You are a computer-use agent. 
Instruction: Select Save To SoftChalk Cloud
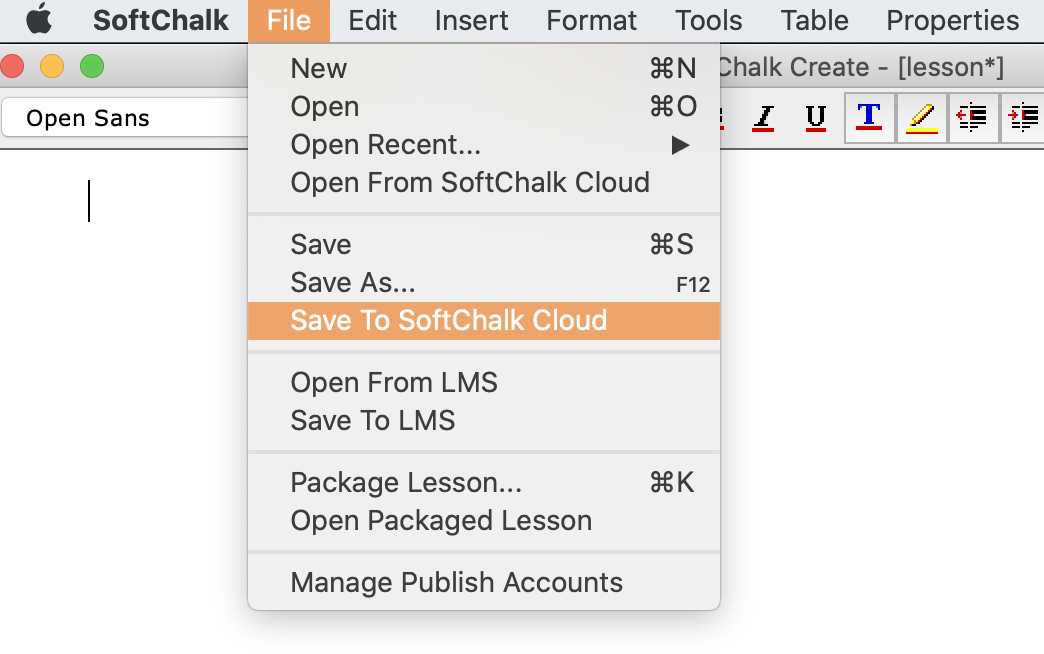pyautogui.click(x=448, y=320)
